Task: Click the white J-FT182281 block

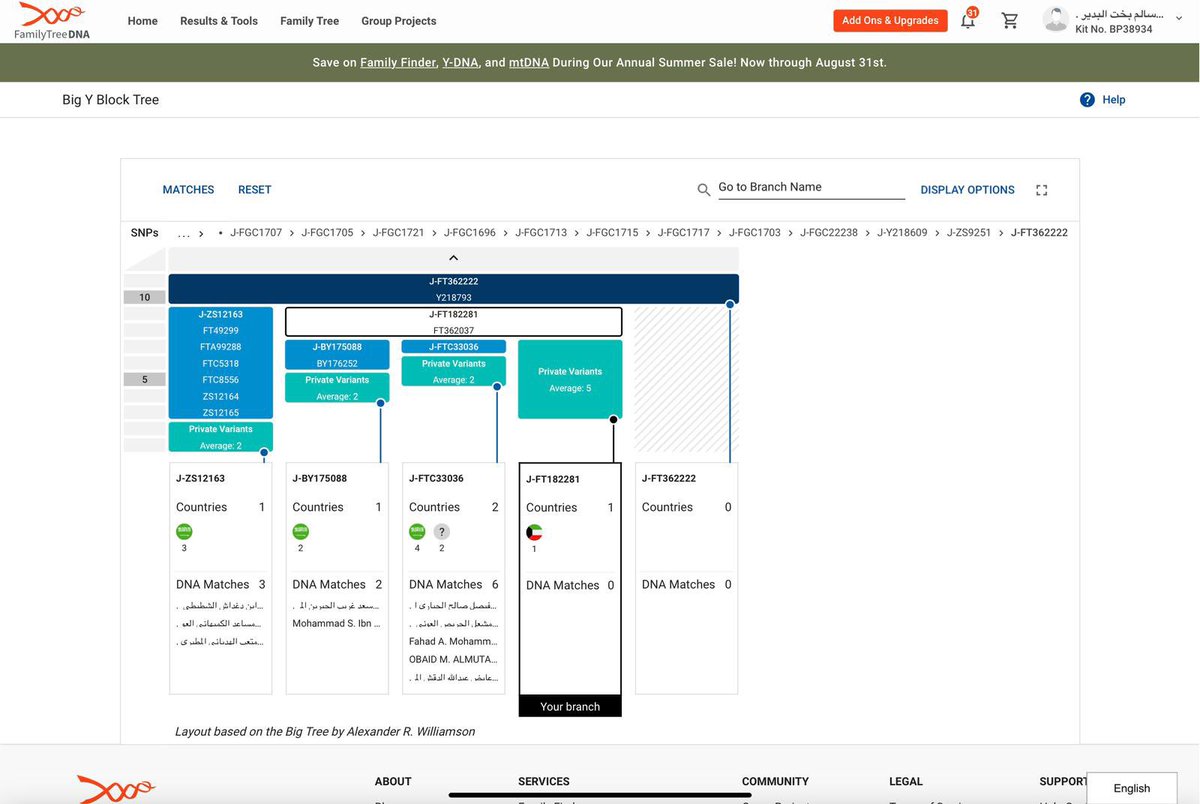Action: coord(453,322)
